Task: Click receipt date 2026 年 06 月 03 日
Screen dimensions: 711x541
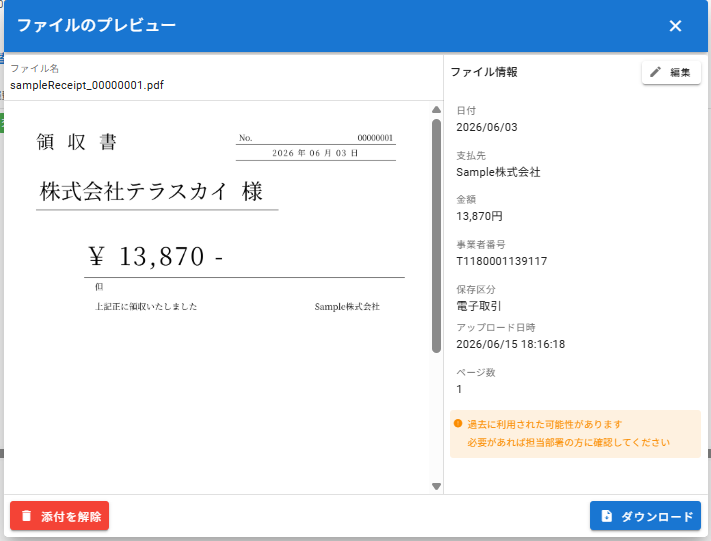Action: tap(315, 153)
